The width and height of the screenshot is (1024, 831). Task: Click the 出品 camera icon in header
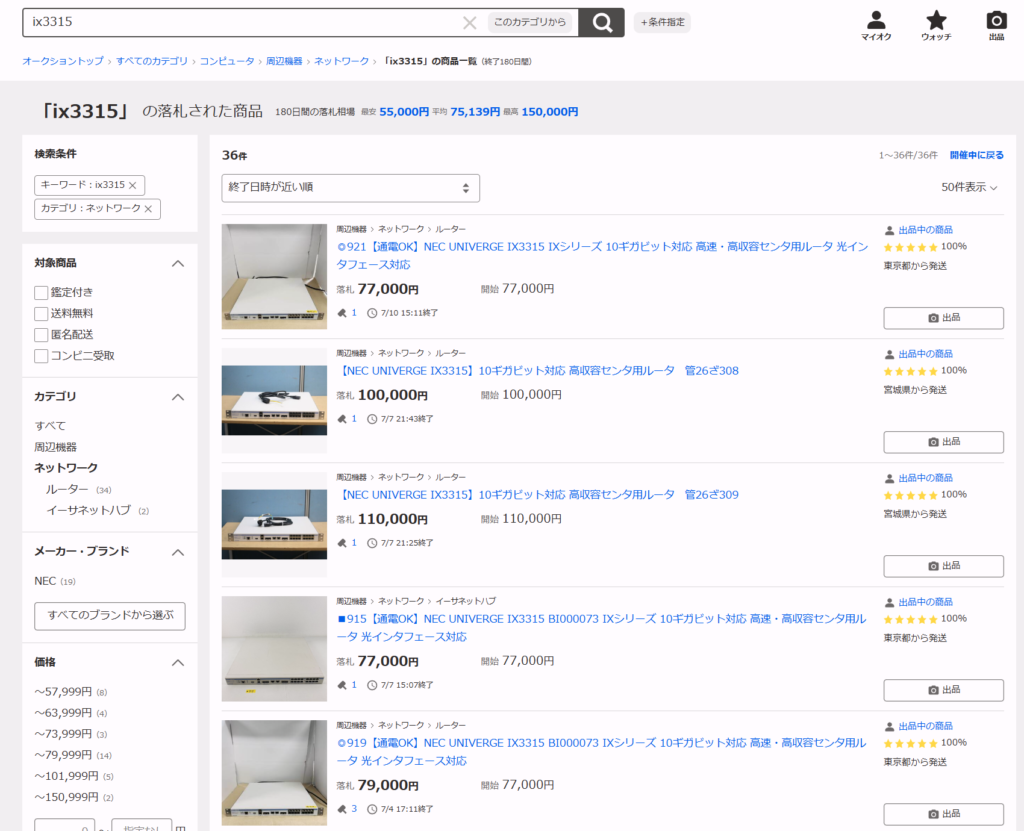click(996, 26)
